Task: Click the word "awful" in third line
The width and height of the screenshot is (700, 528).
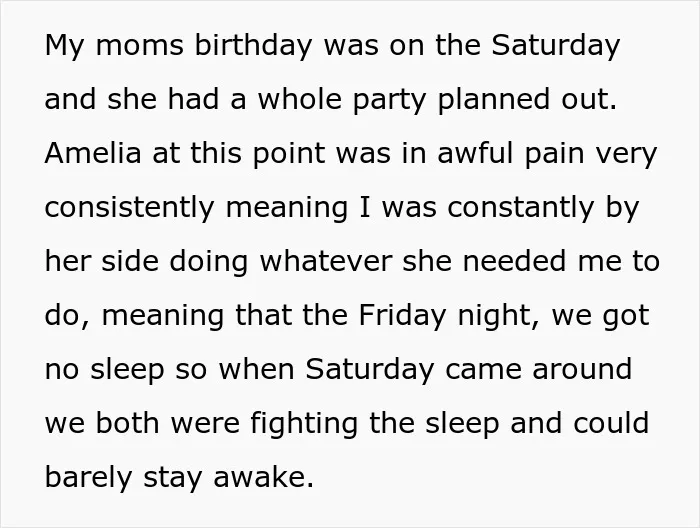Action: (475, 153)
